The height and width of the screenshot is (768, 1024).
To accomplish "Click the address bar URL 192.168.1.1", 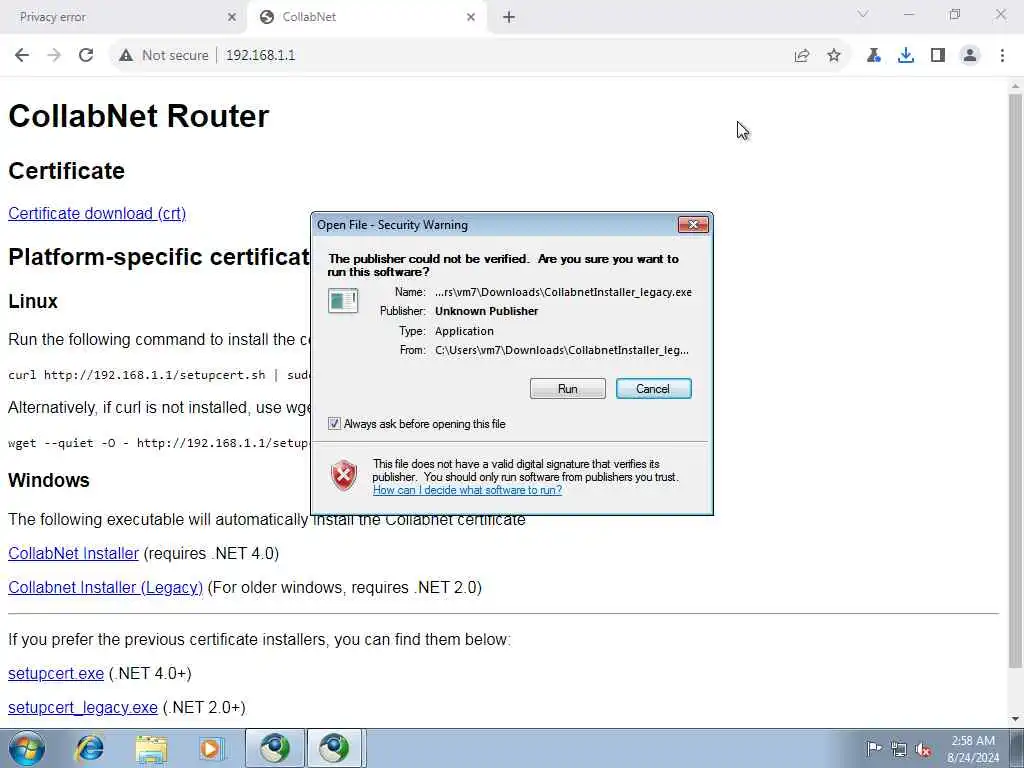I will 261,56.
